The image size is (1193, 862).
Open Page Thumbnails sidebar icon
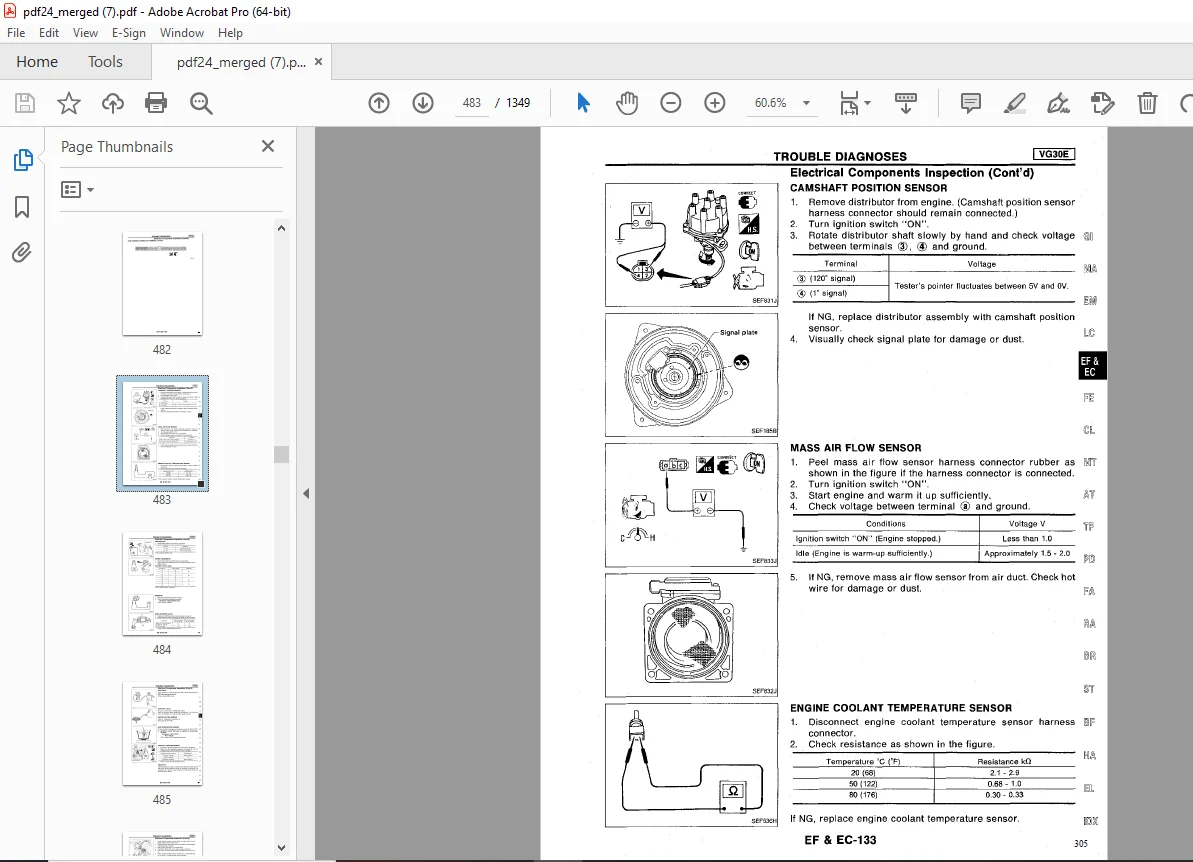point(23,160)
